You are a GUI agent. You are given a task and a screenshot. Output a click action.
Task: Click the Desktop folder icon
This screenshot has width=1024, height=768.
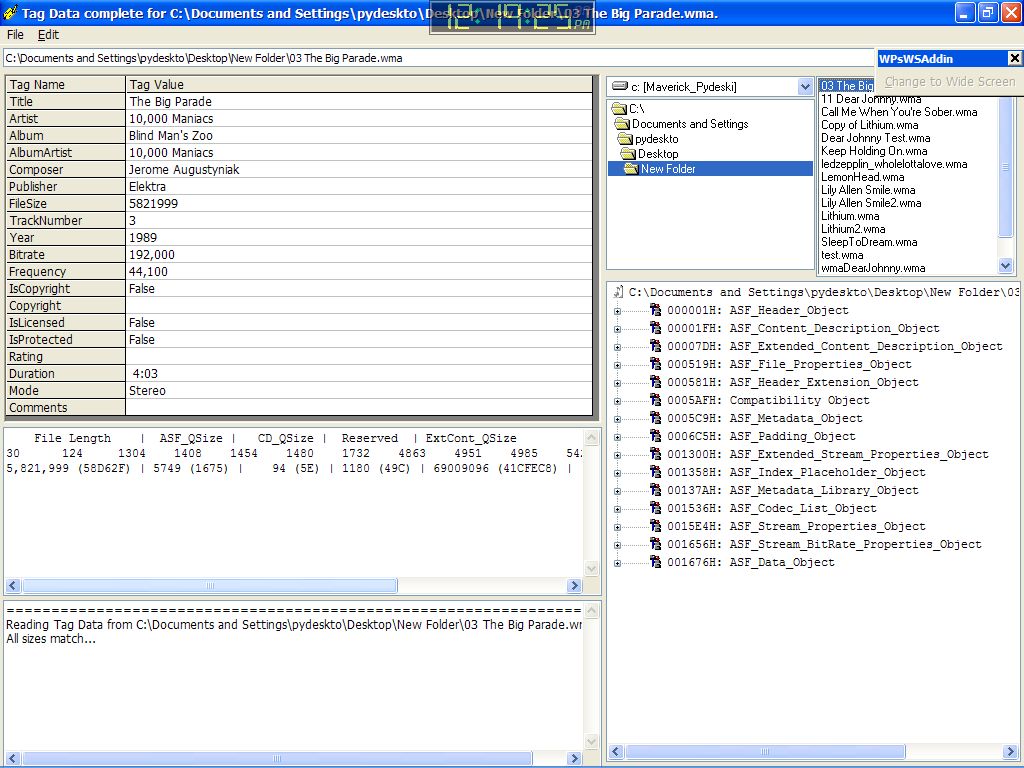point(628,154)
